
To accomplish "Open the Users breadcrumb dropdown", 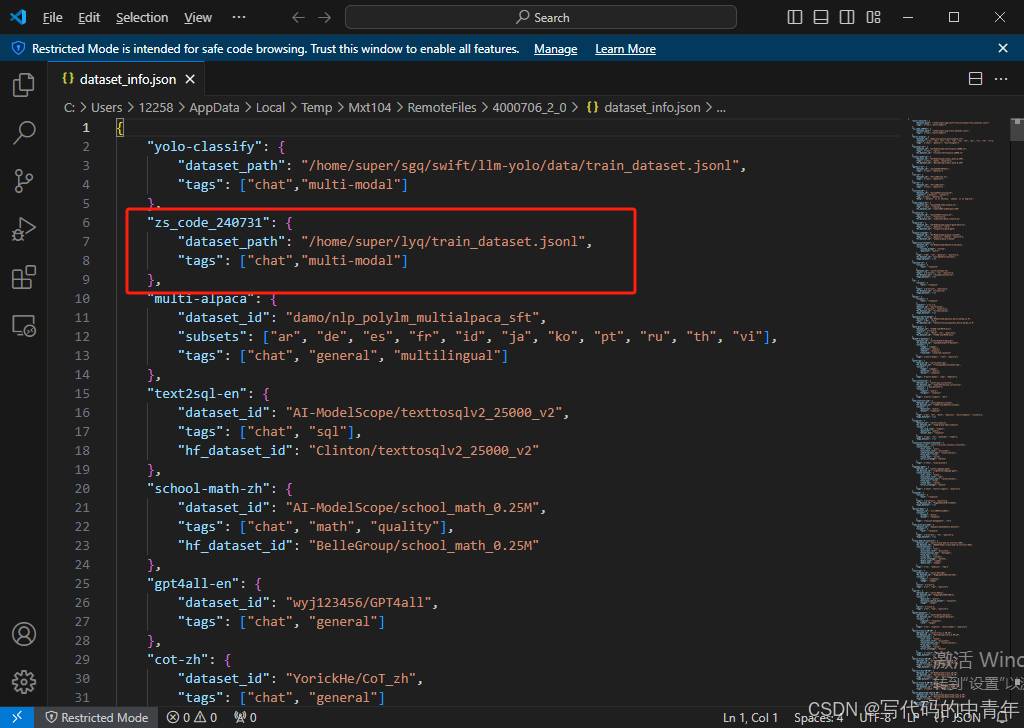I will [x=106, y=107].
